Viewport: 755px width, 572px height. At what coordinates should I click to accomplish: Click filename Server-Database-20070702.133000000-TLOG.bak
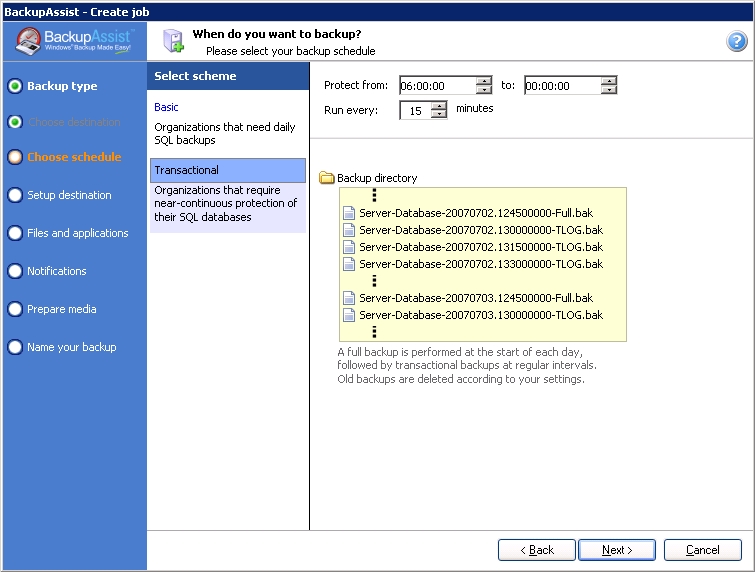(481, 264)
